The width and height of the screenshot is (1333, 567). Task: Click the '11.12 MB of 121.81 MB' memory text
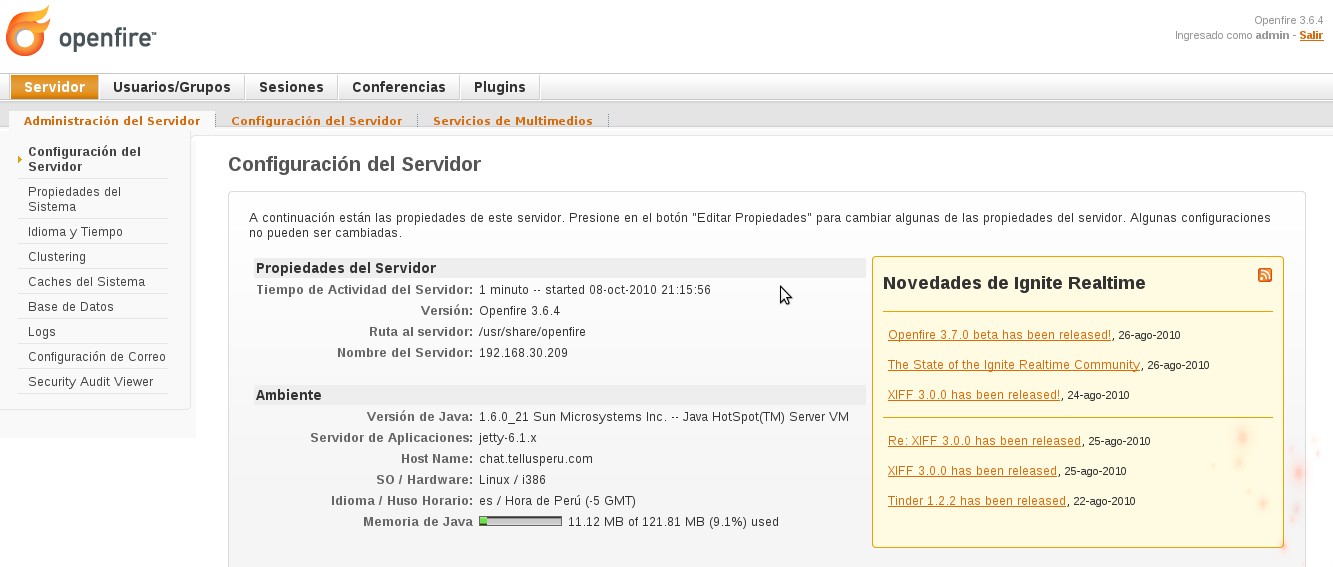(x=673, y=522)
